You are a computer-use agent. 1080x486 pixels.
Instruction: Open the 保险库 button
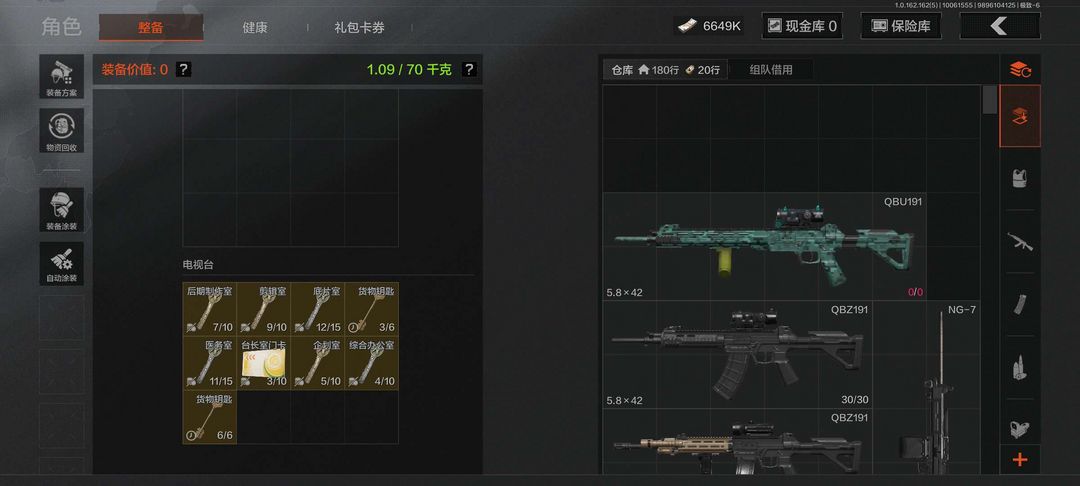pyautogui.click(x=901, y=26)
